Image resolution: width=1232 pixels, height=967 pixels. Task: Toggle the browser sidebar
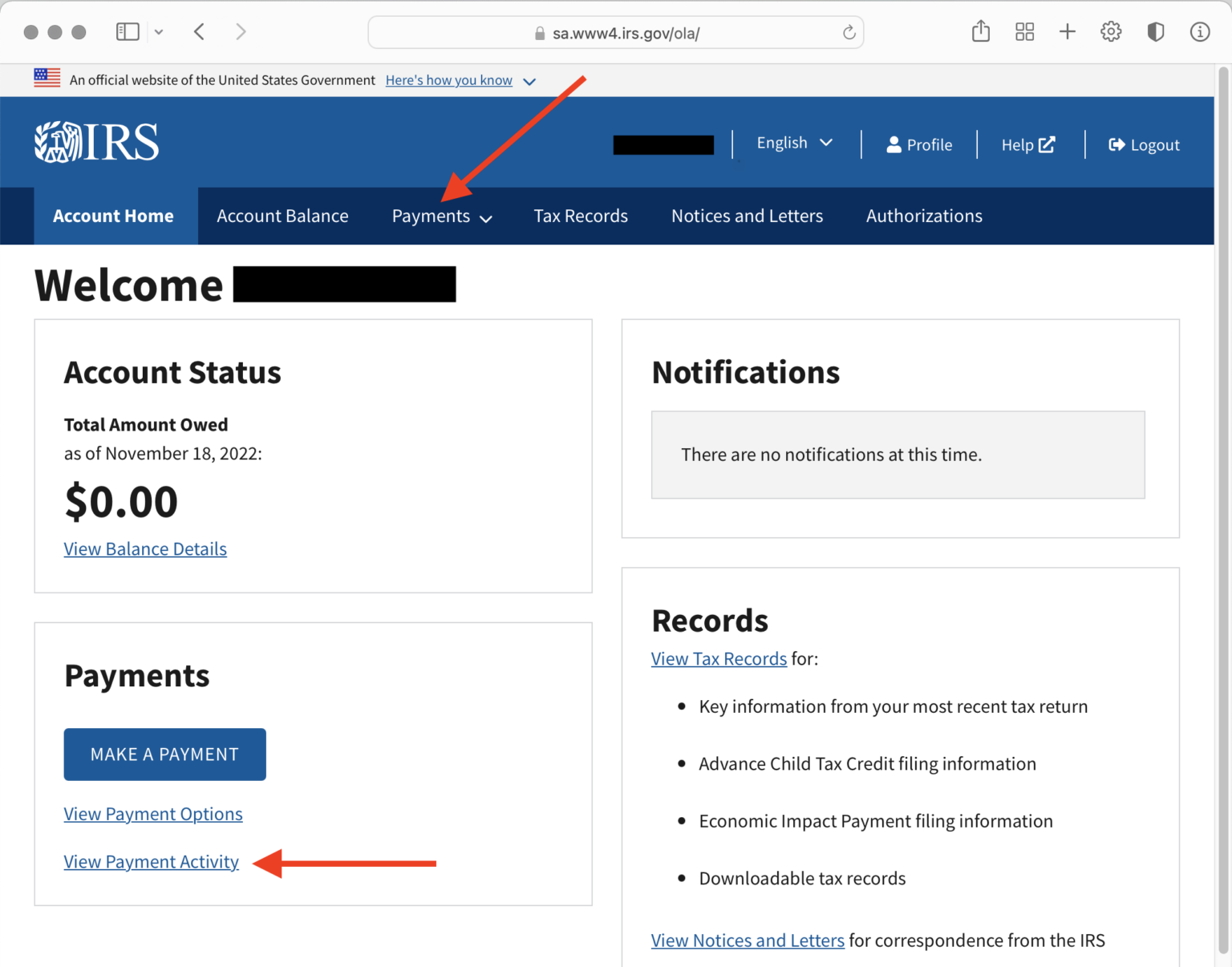128,30
